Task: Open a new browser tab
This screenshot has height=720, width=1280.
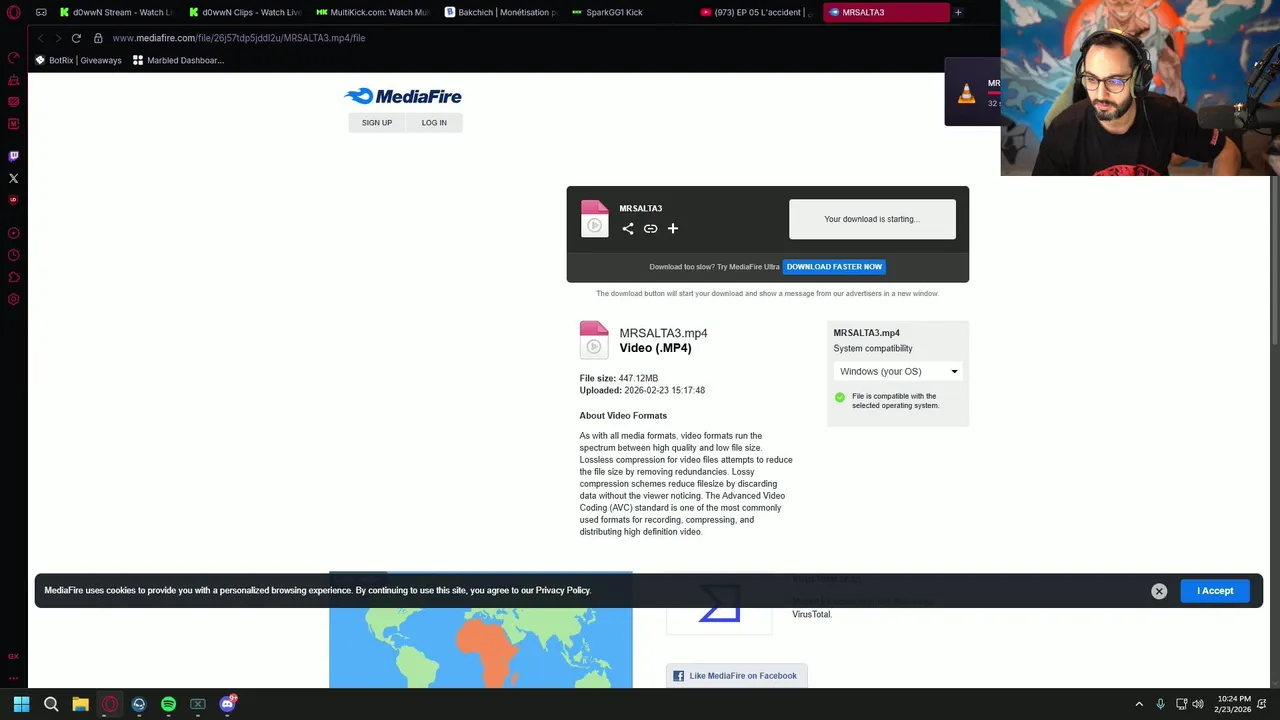Action: pos(958,12)
